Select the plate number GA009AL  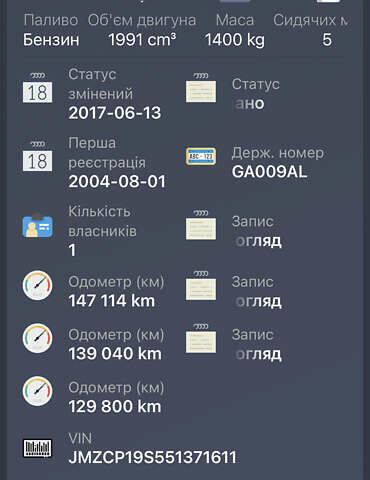(269, 172)
